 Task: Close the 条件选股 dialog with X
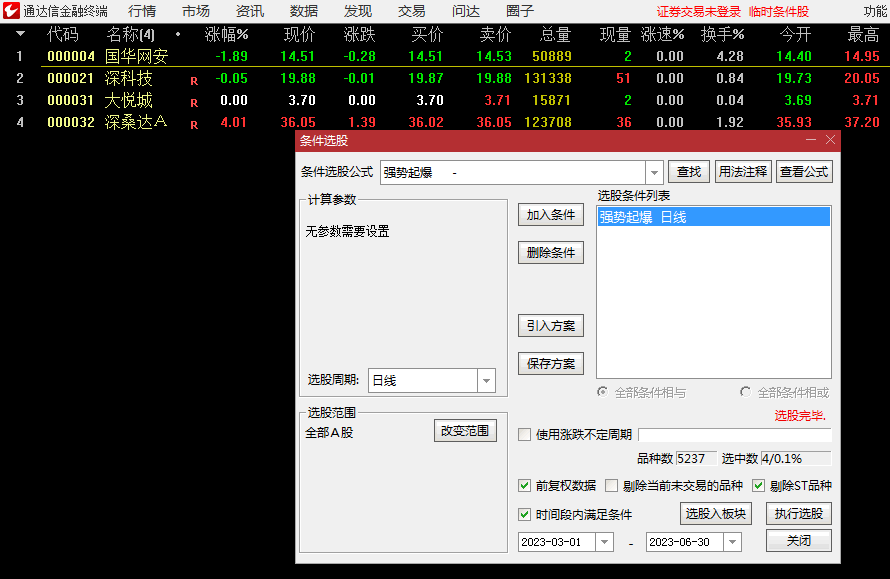(x=830, y=140)
